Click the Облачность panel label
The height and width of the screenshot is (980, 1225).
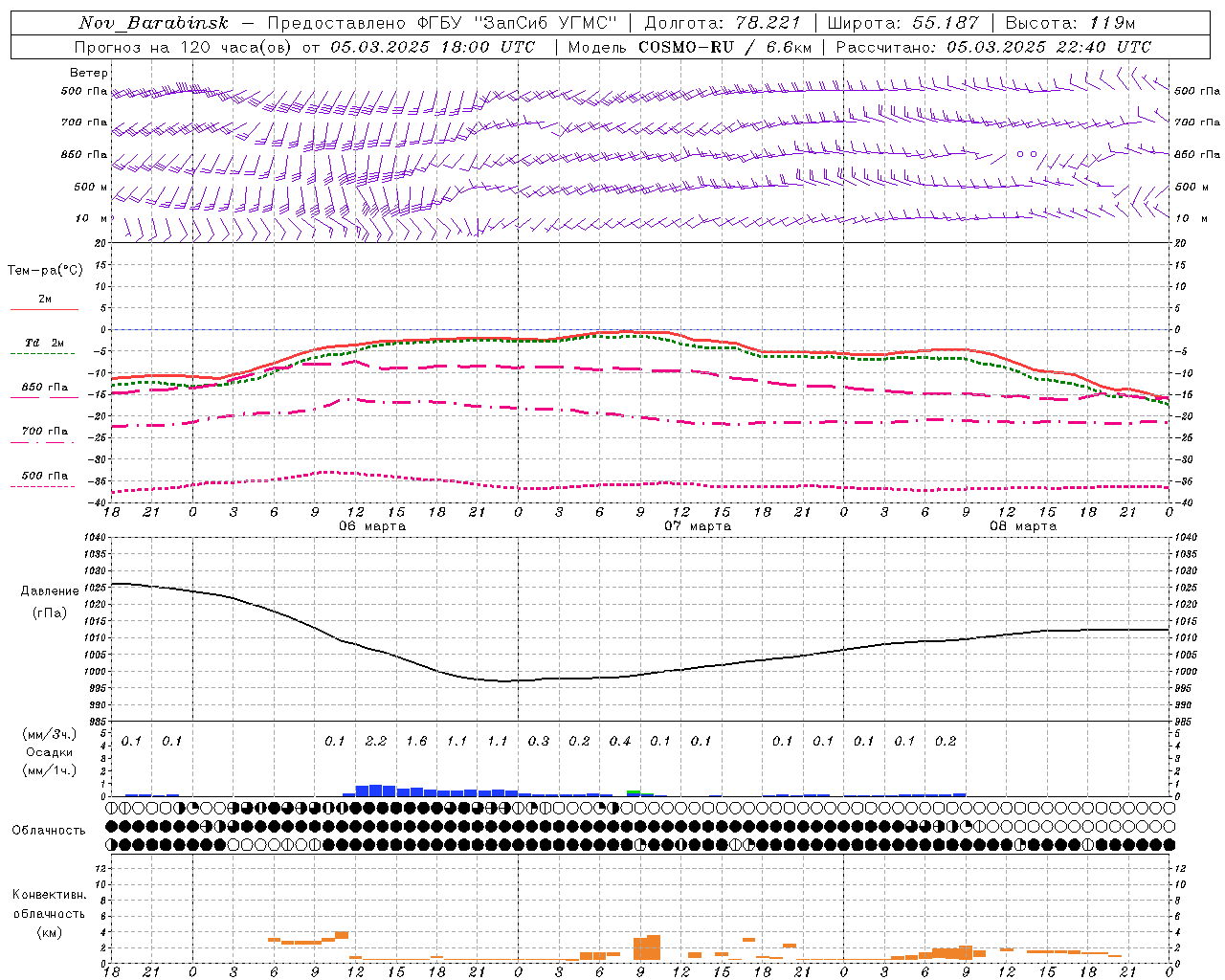tap(49, 830)
